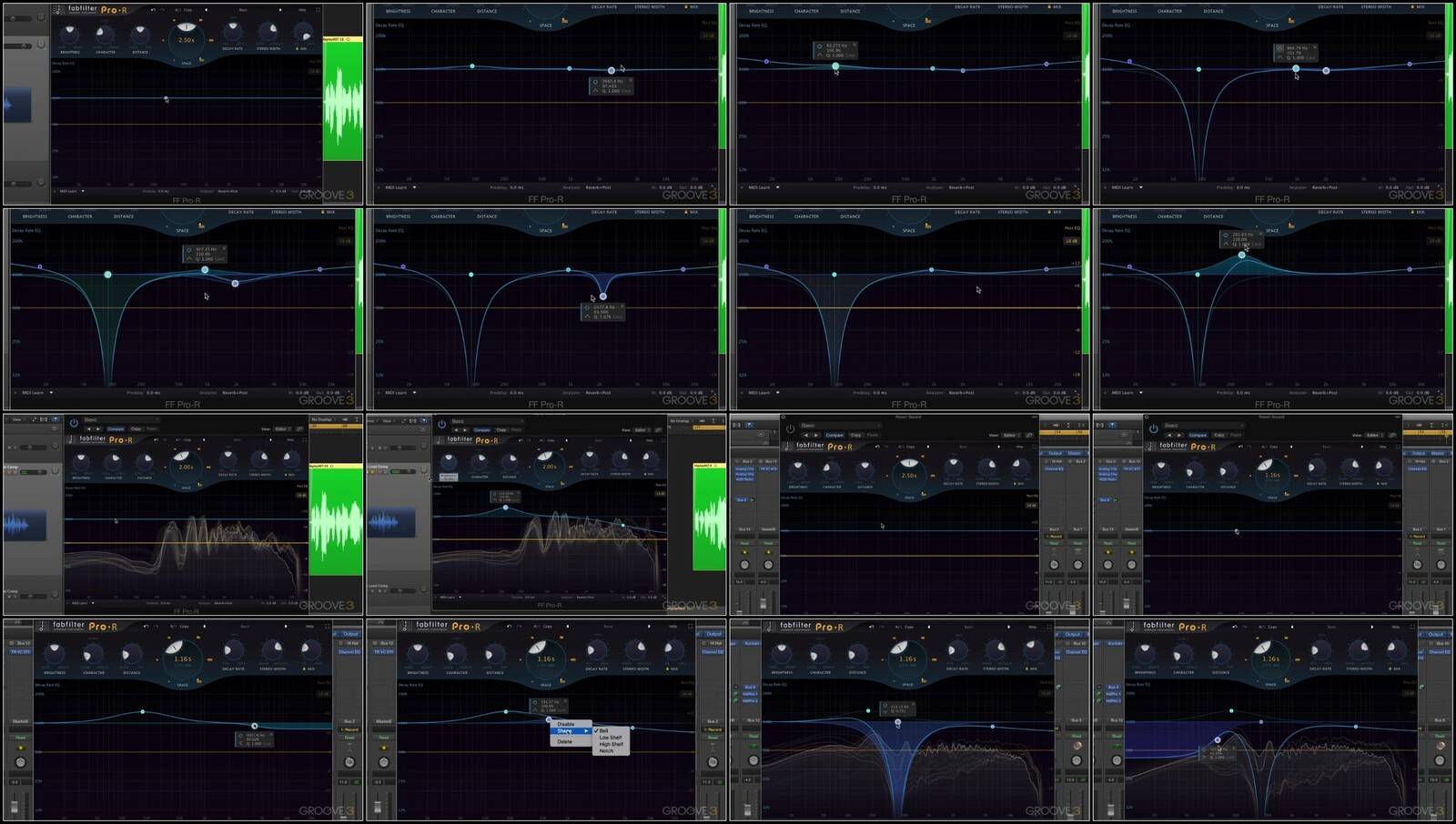The width and height of the screenshot is (1456, 824).
Task: Open View Editor dropdown in the Lead Comp frame
Action: 642,430
